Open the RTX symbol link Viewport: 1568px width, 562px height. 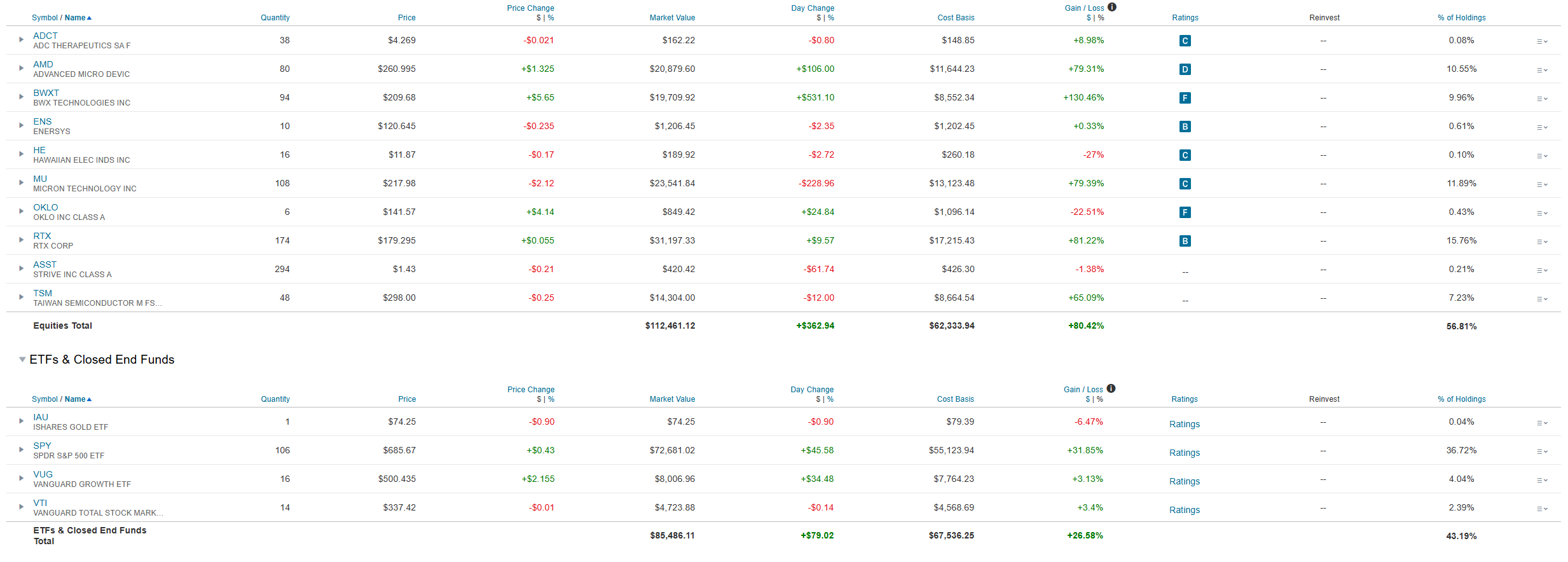42,236
